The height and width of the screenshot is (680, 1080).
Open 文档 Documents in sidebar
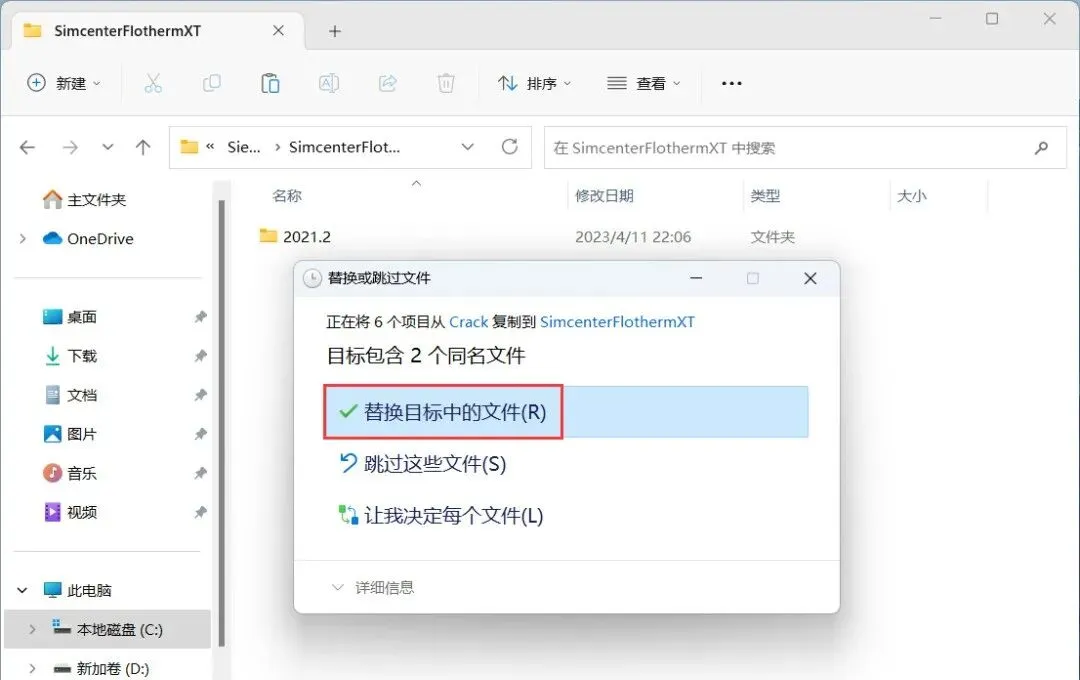[70, 395]
